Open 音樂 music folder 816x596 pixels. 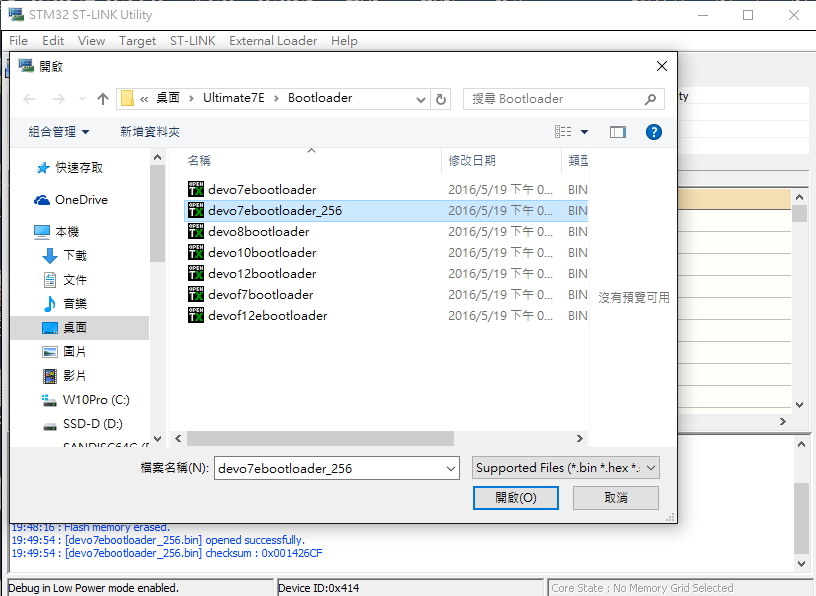point(64,303)
